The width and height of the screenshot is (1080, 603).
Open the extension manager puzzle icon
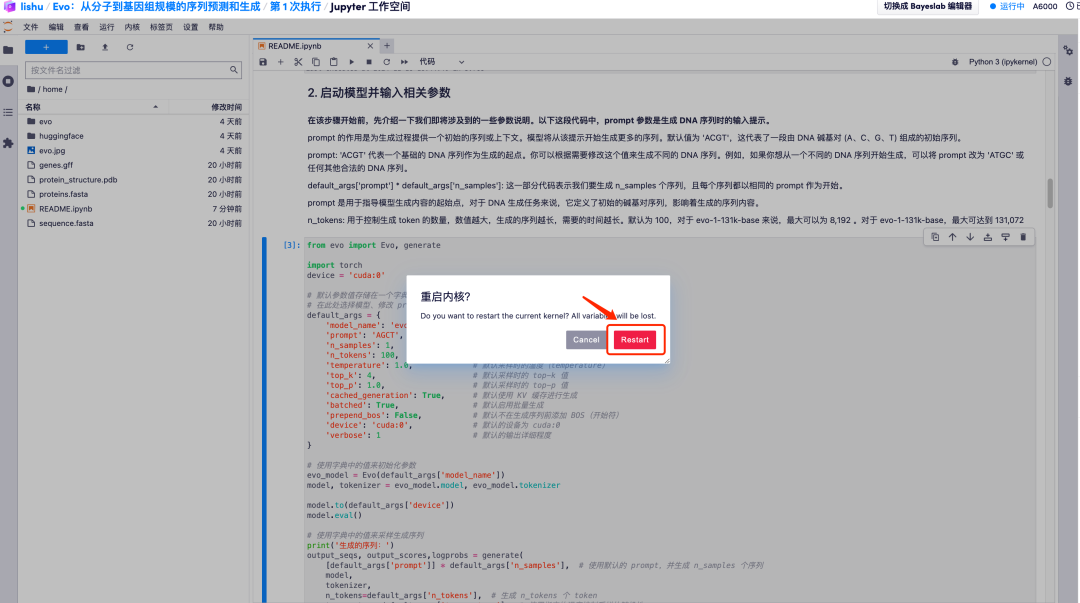coord(8,143)
